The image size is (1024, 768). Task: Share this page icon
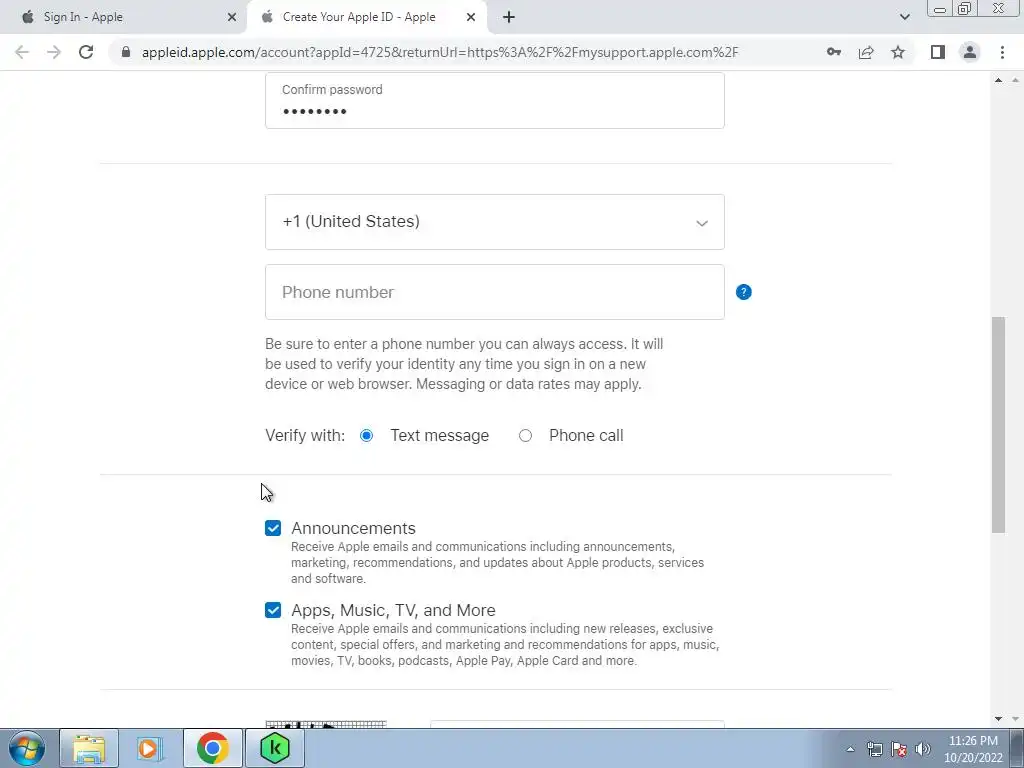pyautogui.click(x=866, y=52)
